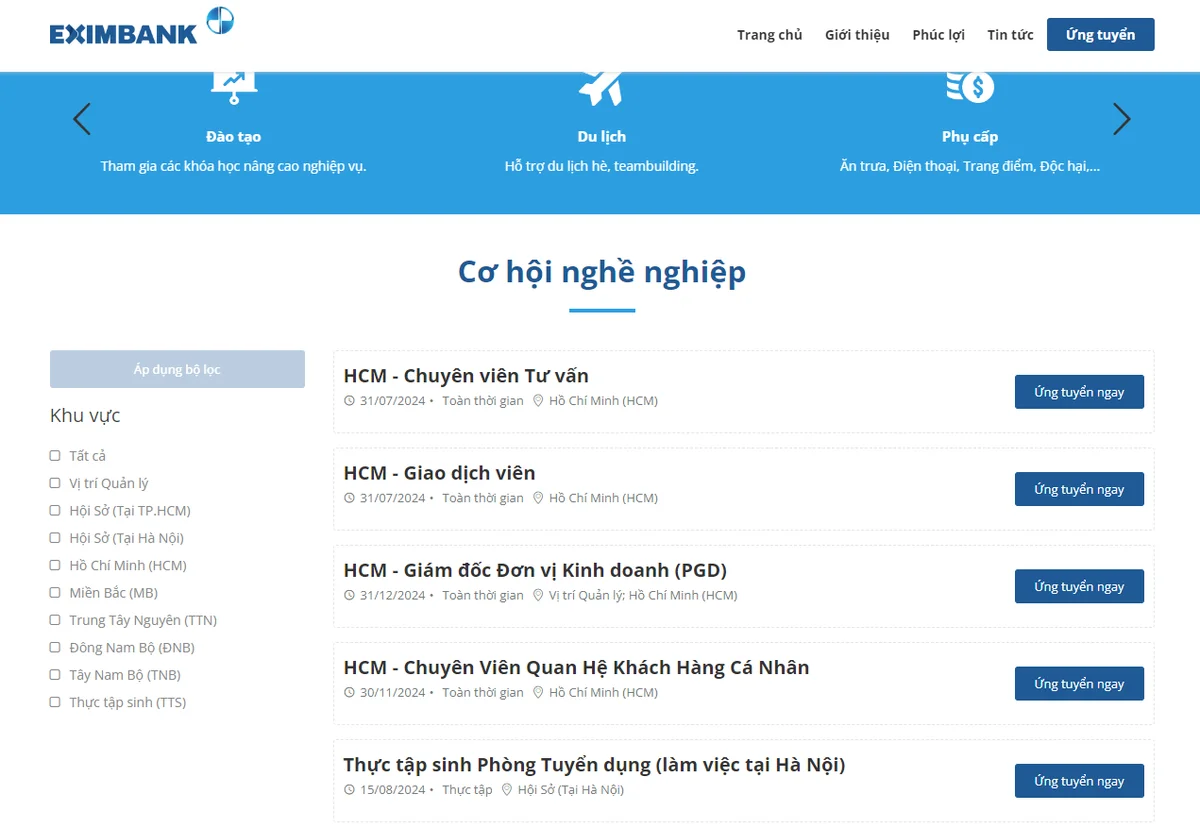Click clock icon of HCM - Chuyên viên Tư vấn
This screenshot has width=1200, height=828.
point(349,401)
